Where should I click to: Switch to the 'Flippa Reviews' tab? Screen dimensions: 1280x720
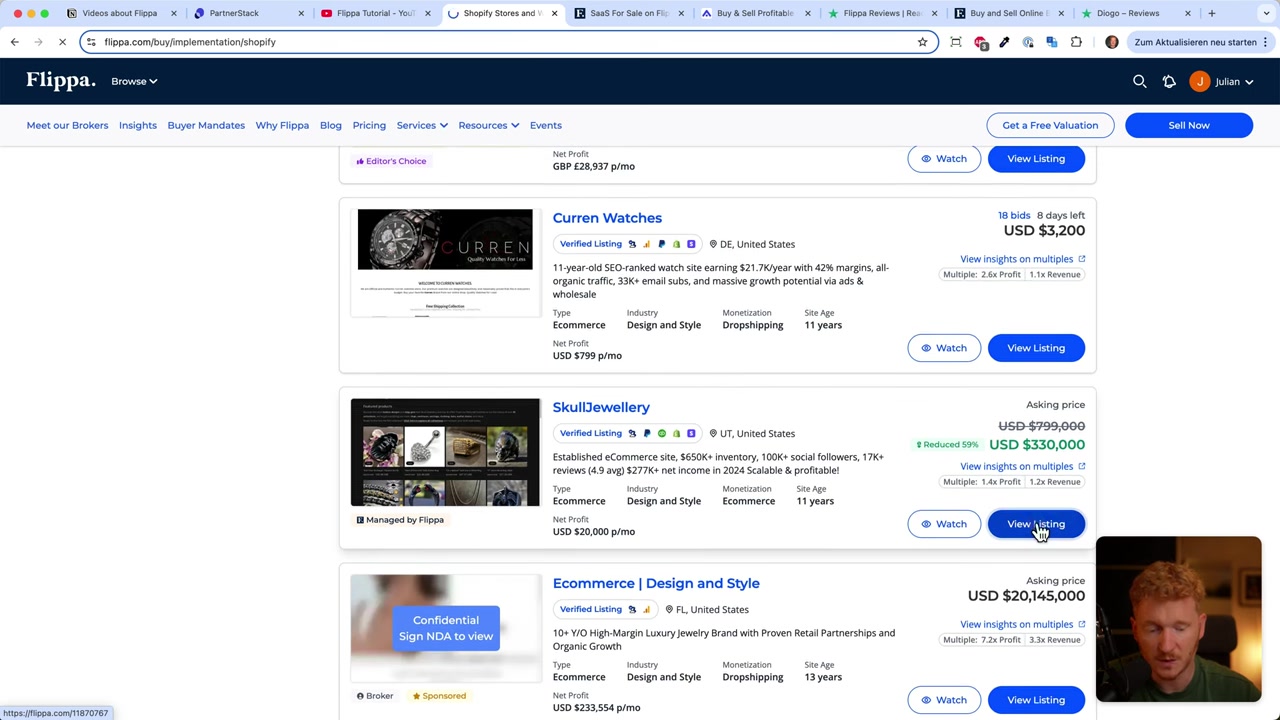pos(881,13)
